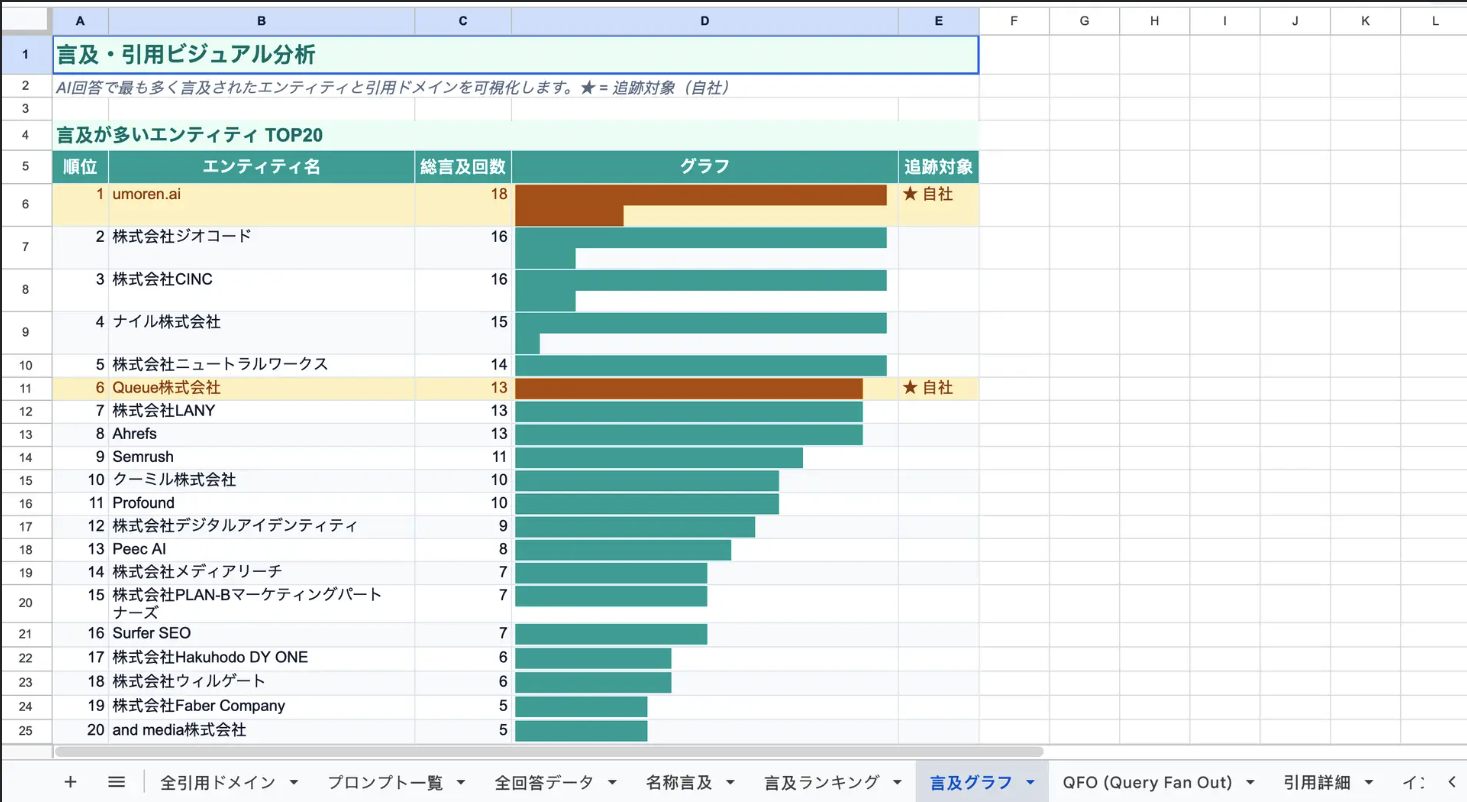1467x802 pixels.
Task: Switch to 名称言及 sheet tab
Action: click(679, 783)
